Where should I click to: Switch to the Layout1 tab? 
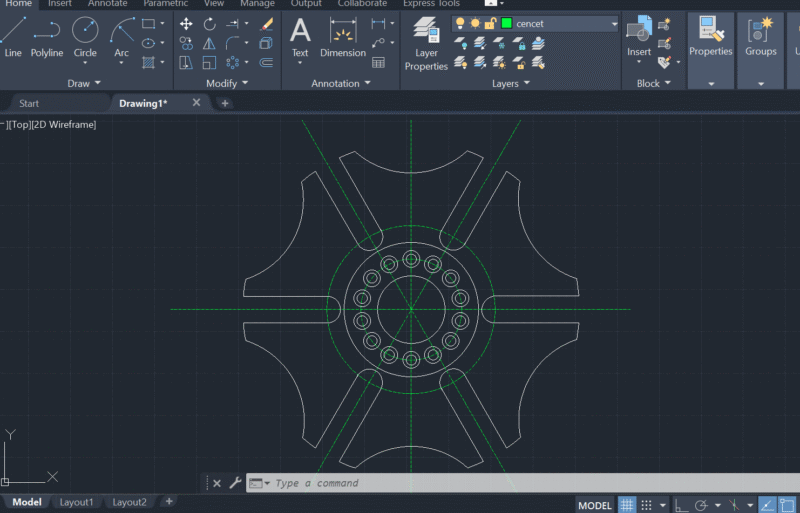pos(77,502)
